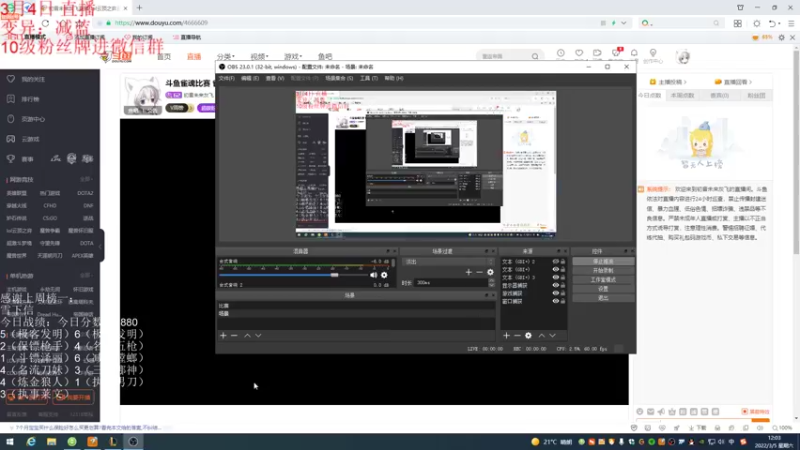Add a new source in OBS sources panel
800x450 pixels.
(x=506, y=336)
